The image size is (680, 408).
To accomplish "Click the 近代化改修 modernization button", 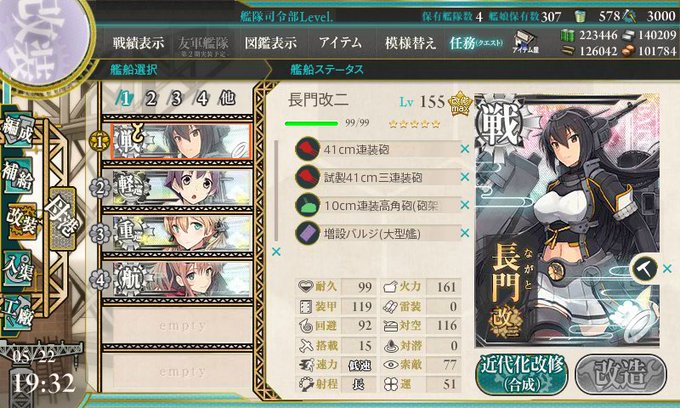I will (522, 375).
